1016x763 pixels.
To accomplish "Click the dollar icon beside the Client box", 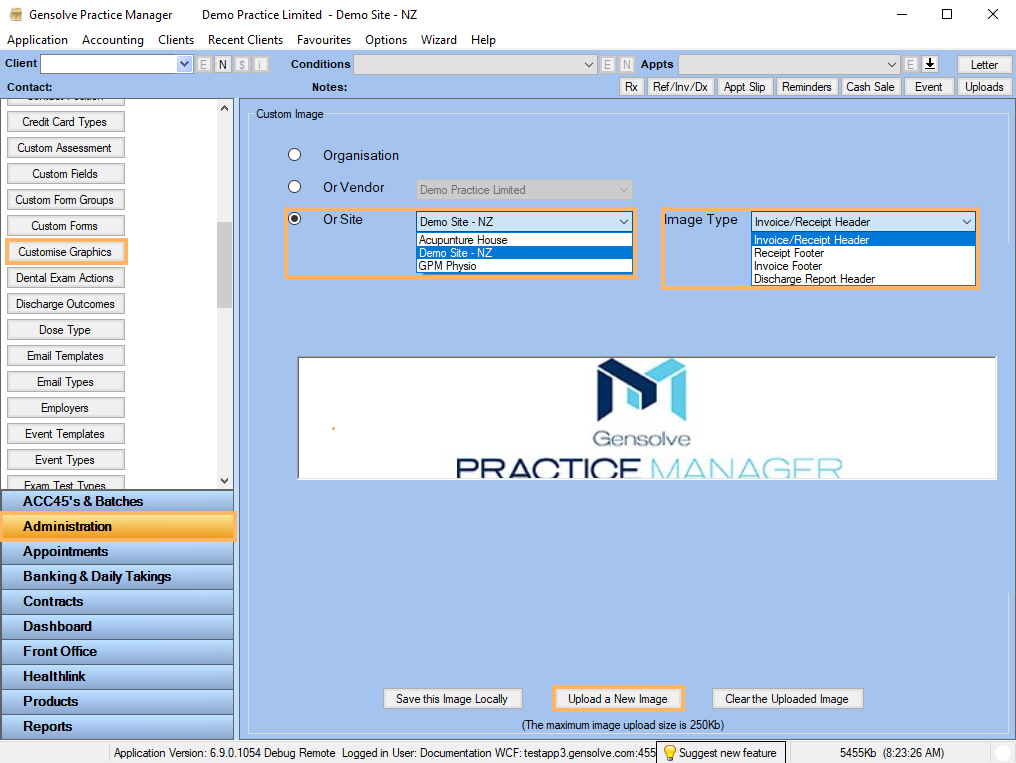I will [x=242, y=64].
